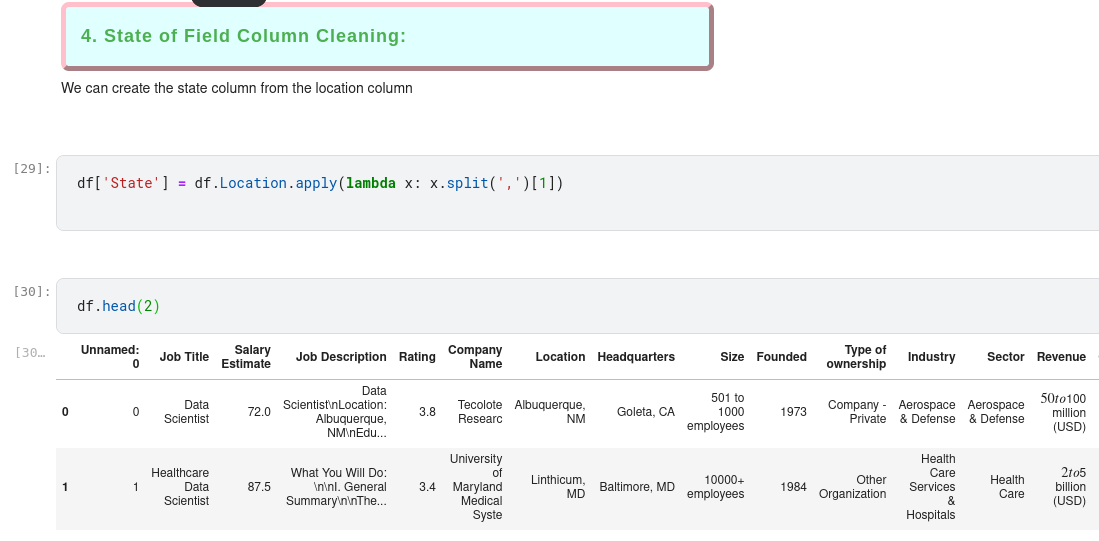Select the Baltimore, MD headquarters cell
This screenshot has height=541, width=1099.
[637, 487]
